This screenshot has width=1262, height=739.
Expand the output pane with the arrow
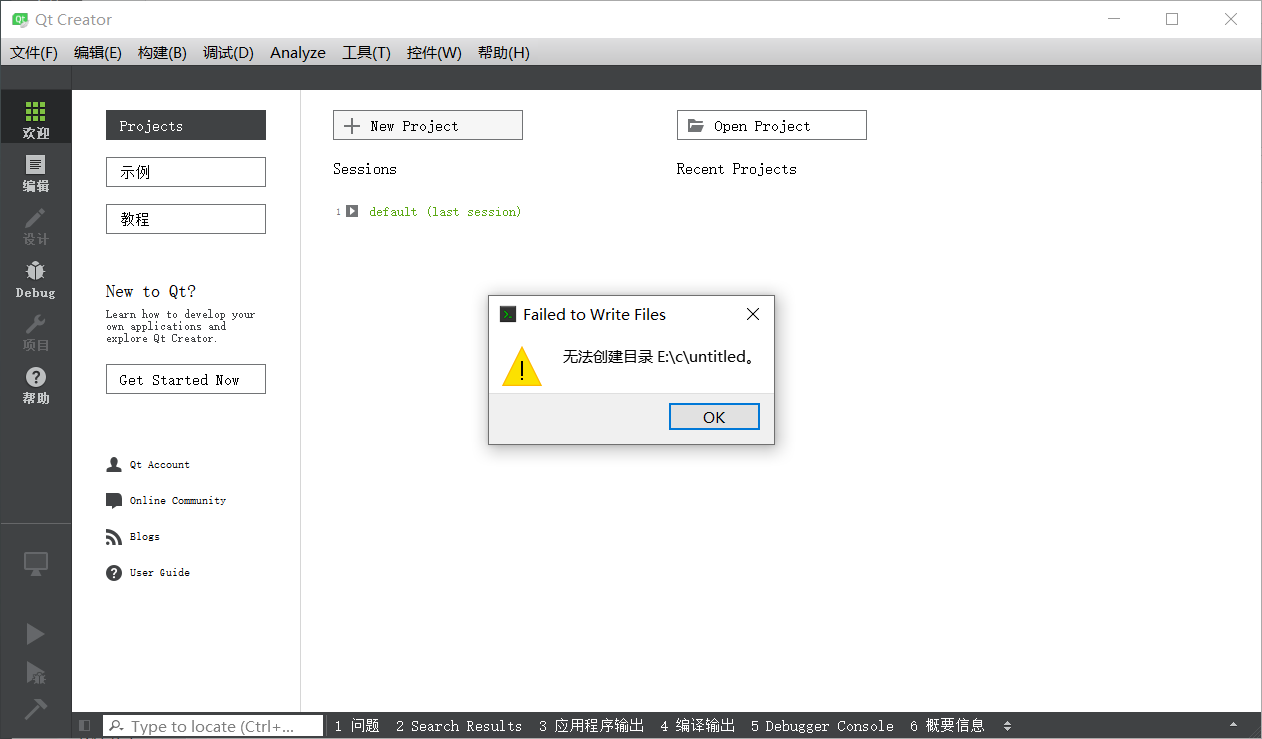(1233, 725)
